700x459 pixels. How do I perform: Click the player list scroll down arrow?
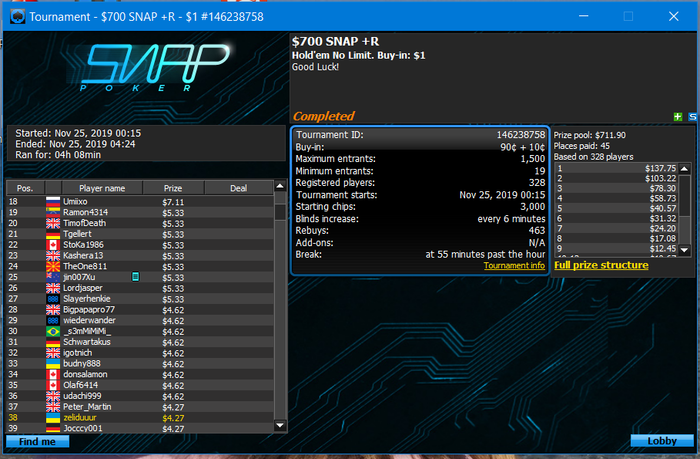coord(280,426)
